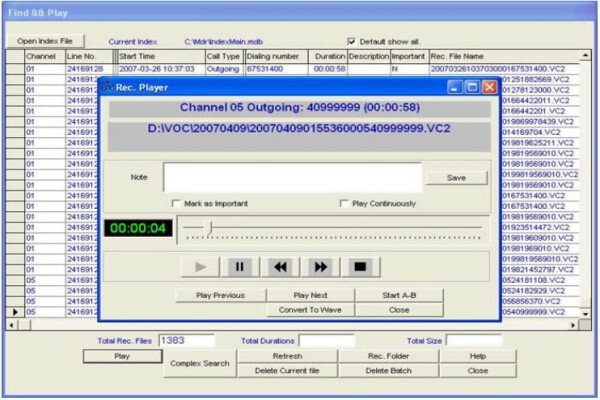Toggle Play Continuously checkbox

click(344, 204)
